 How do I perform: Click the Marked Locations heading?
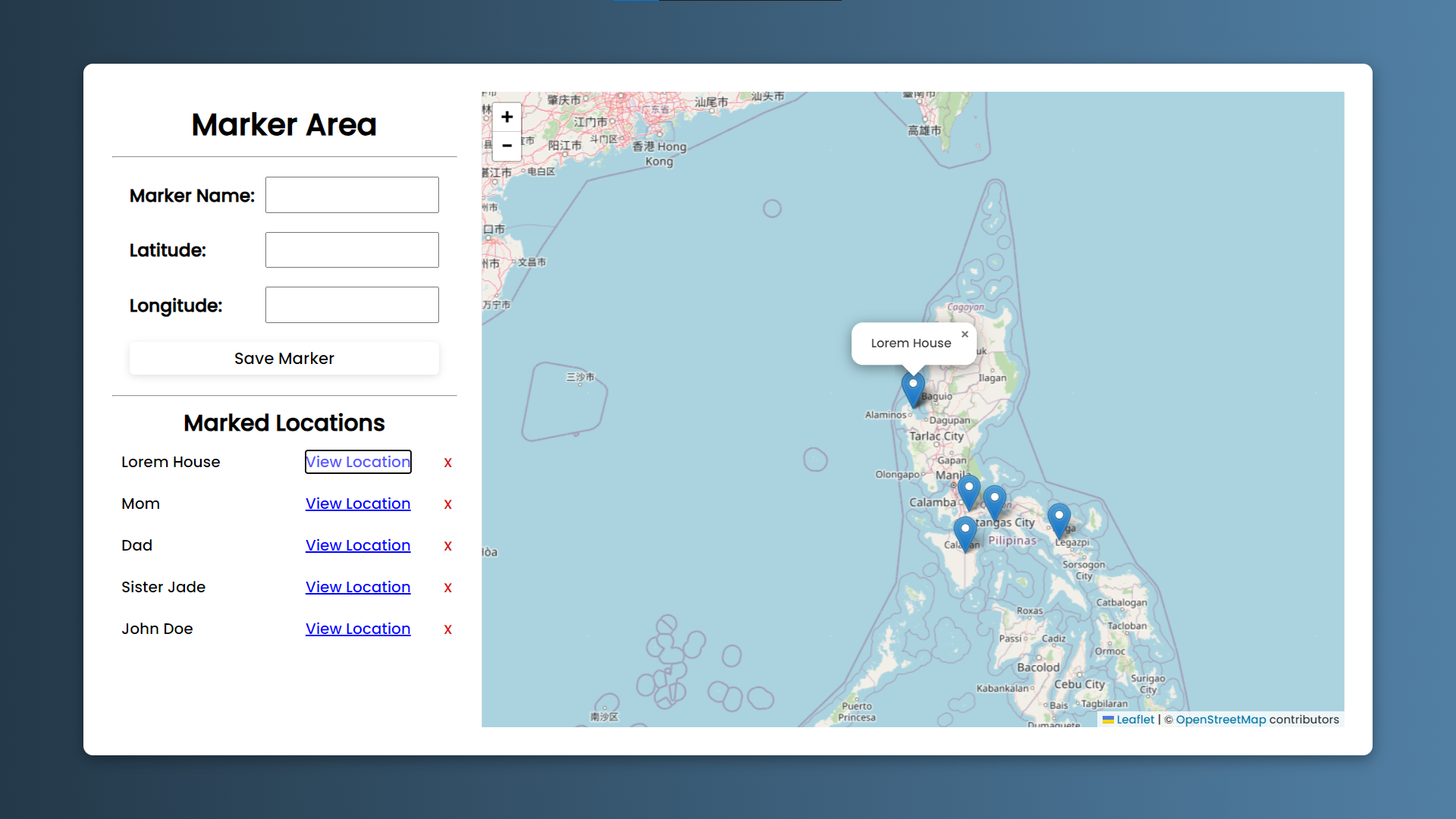point(284,423)
